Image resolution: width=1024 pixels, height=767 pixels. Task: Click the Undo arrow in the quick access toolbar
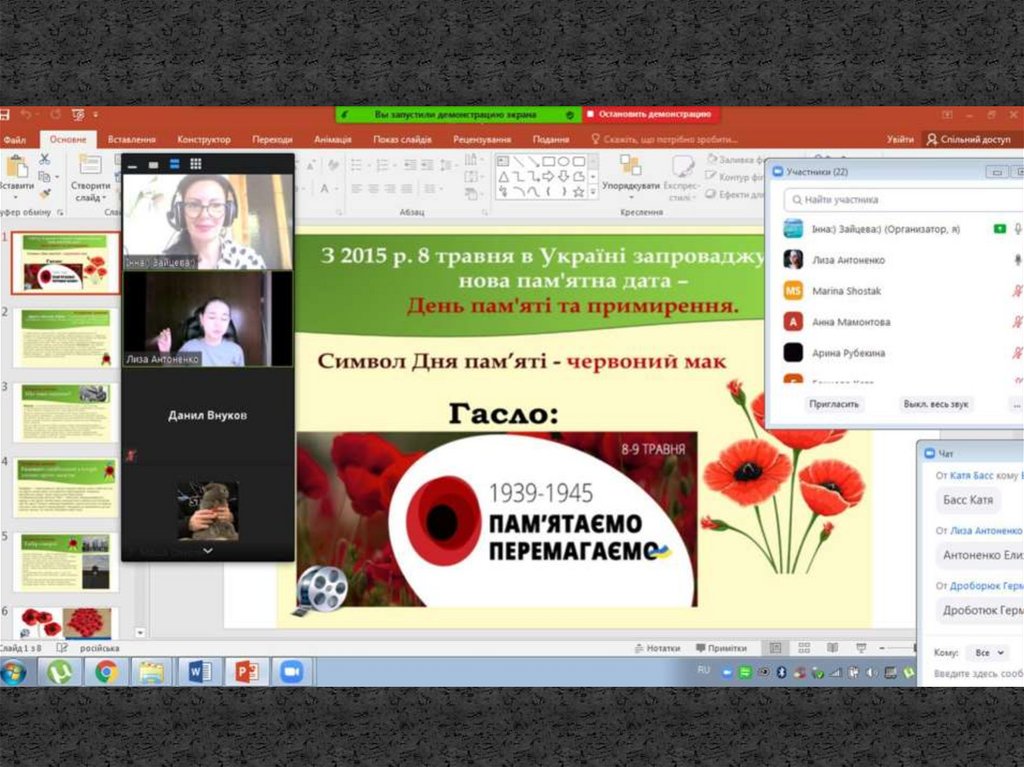(x=26, y=115)
